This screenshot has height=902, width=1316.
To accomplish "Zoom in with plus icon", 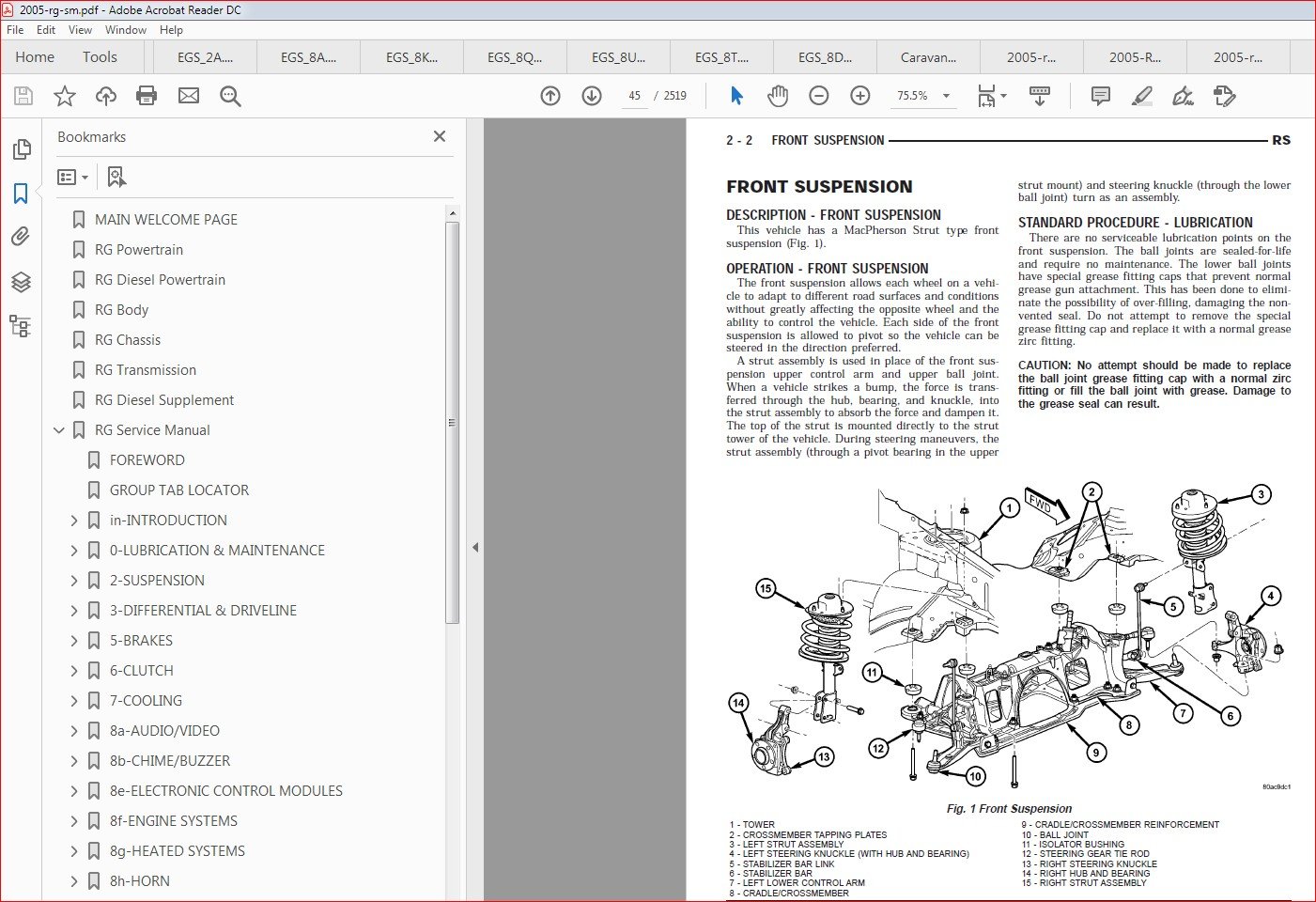I will pos(860,96).
